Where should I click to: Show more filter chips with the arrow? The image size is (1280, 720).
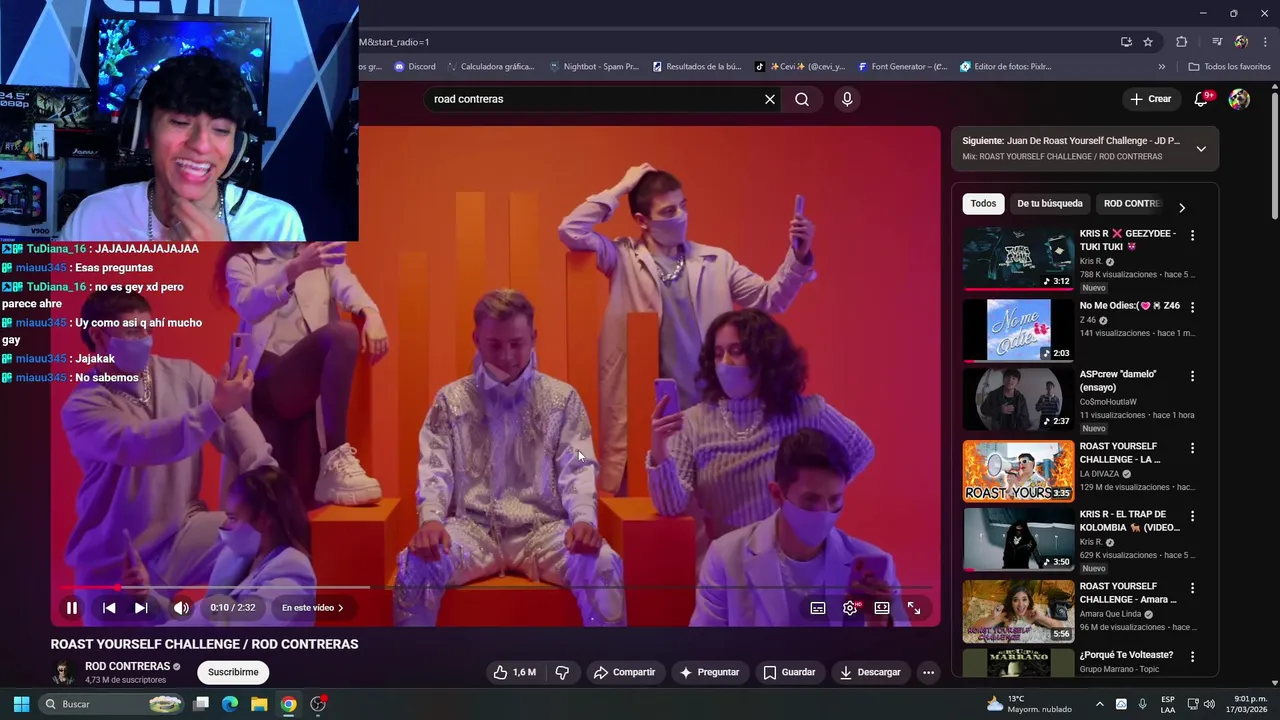[x=1182, y=207]
